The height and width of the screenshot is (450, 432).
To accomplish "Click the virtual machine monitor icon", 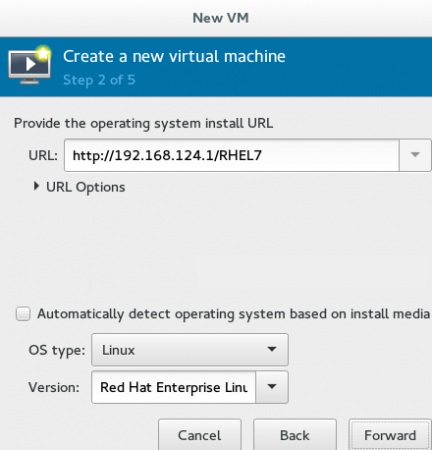I will 30,65.
